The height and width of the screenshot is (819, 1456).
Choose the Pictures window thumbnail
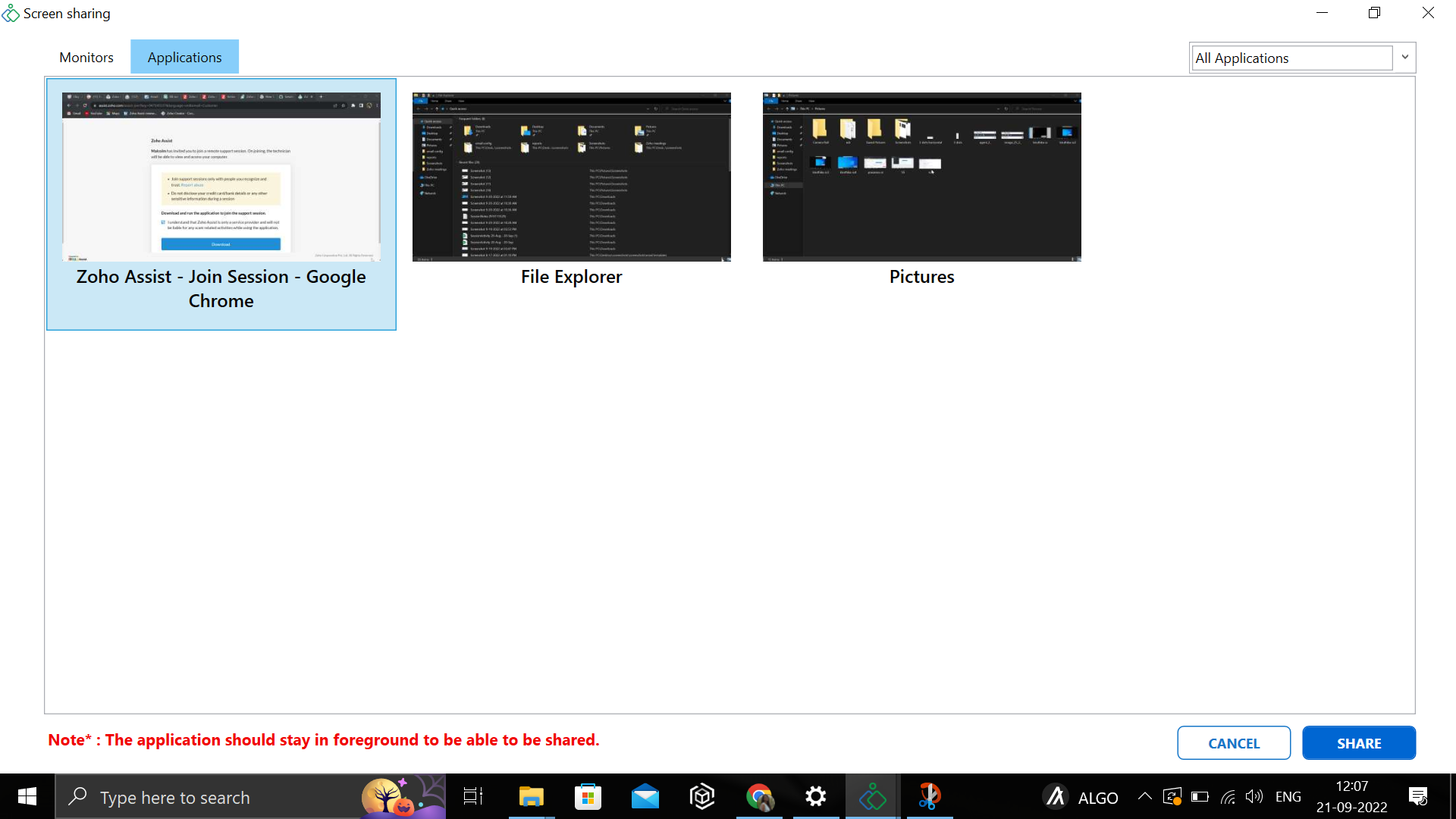[921, 177]
